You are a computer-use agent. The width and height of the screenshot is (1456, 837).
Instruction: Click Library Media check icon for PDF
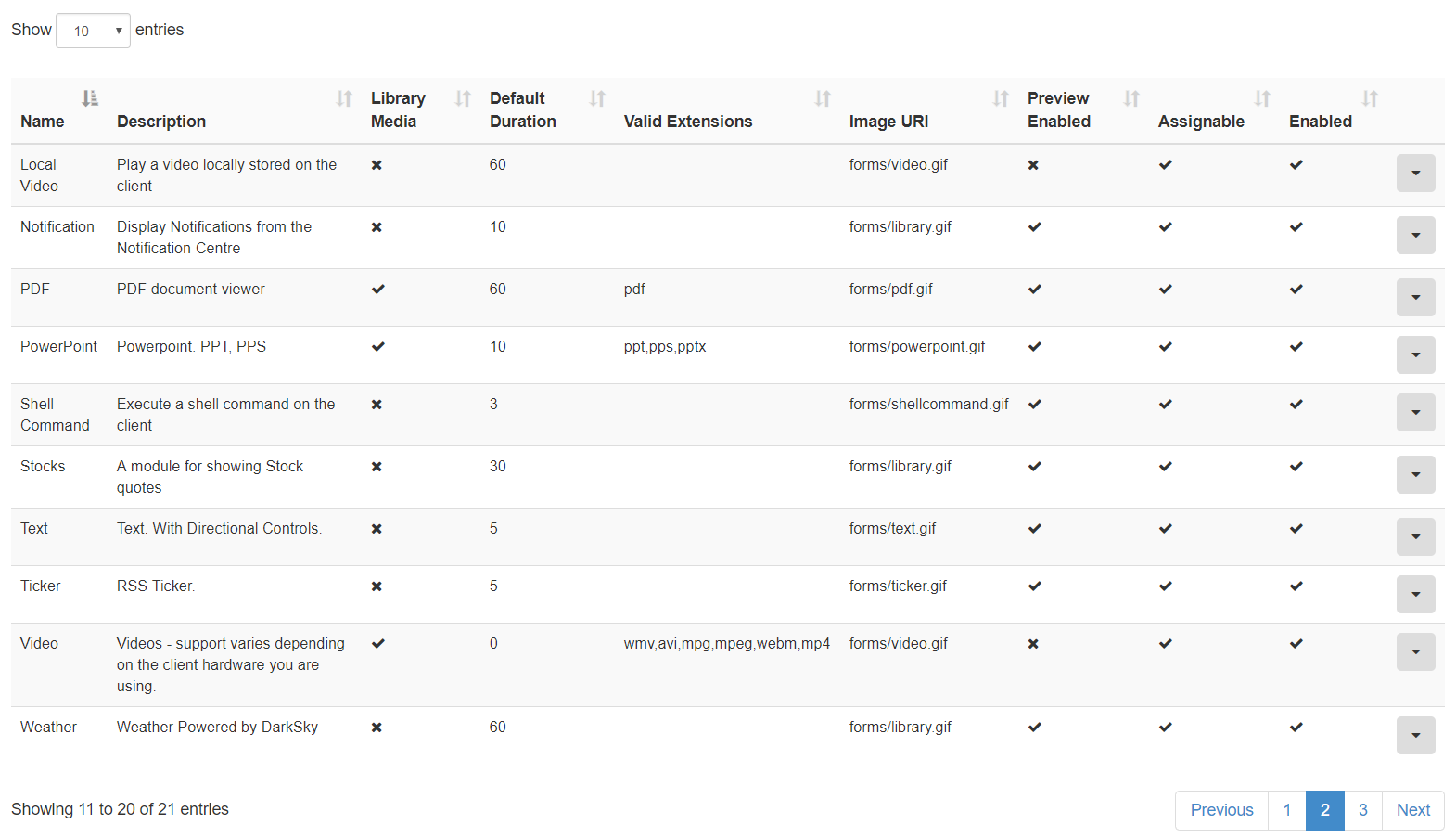(378, 290)
